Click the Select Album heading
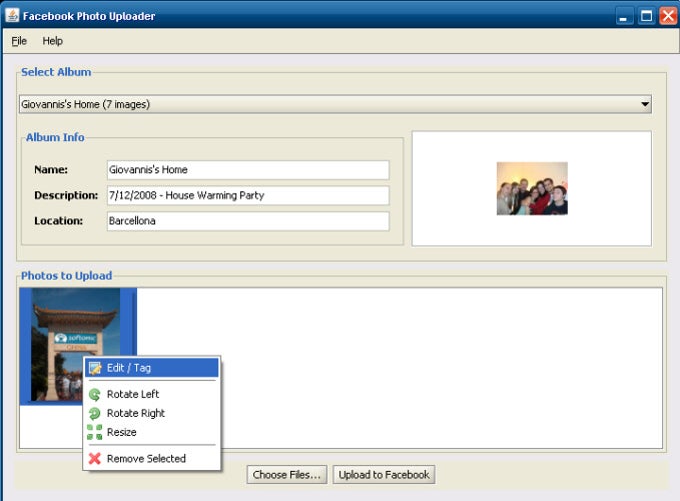680x501 pixels. point(56,72)
